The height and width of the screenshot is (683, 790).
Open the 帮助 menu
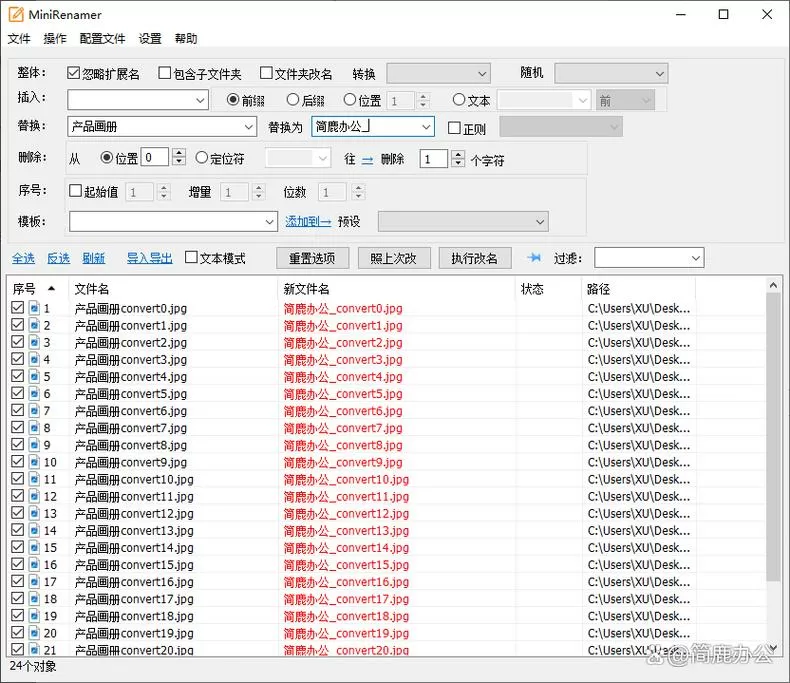tap(186, 39)
